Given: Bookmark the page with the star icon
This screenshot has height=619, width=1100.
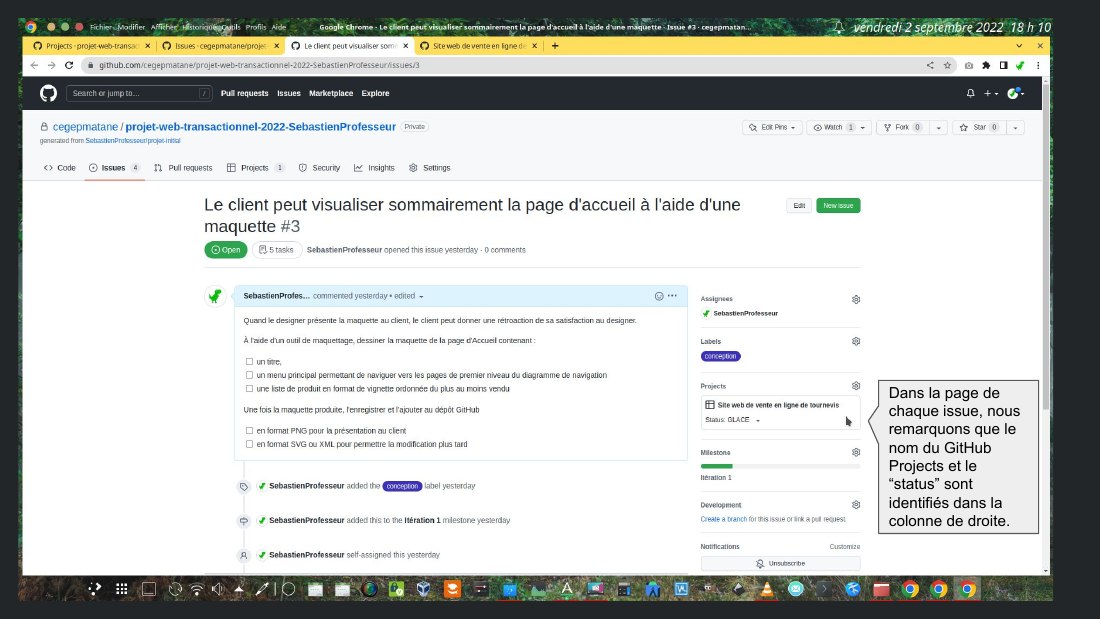Looking at the screenshot, I should 947,65.
